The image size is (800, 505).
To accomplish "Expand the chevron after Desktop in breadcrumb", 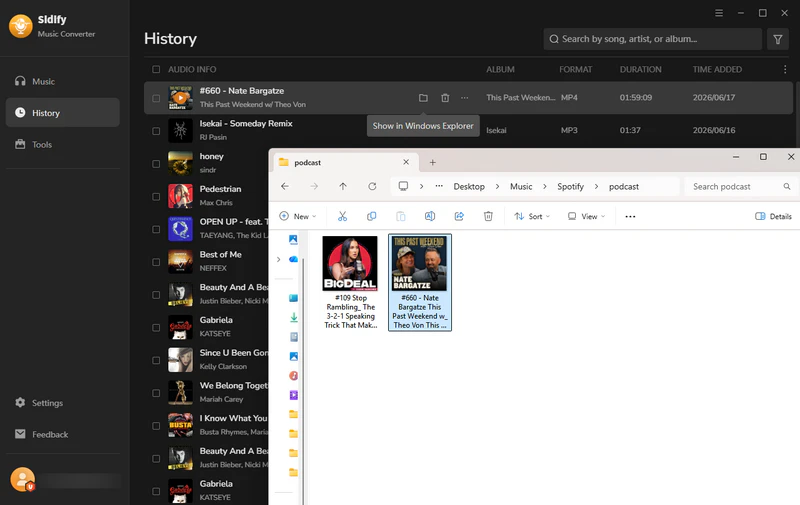I will (x=497, y=187).
